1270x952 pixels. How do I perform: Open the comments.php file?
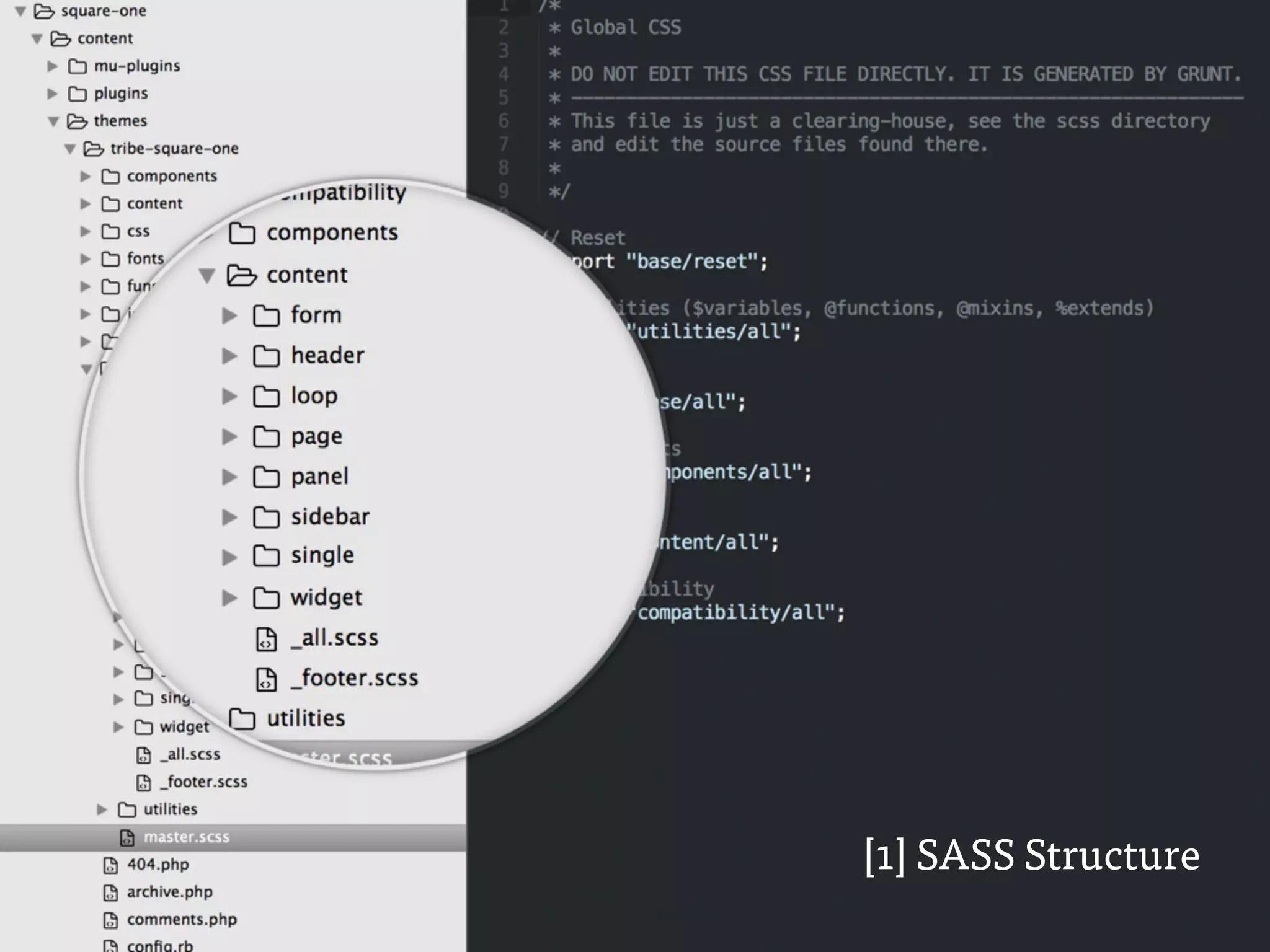182,920
